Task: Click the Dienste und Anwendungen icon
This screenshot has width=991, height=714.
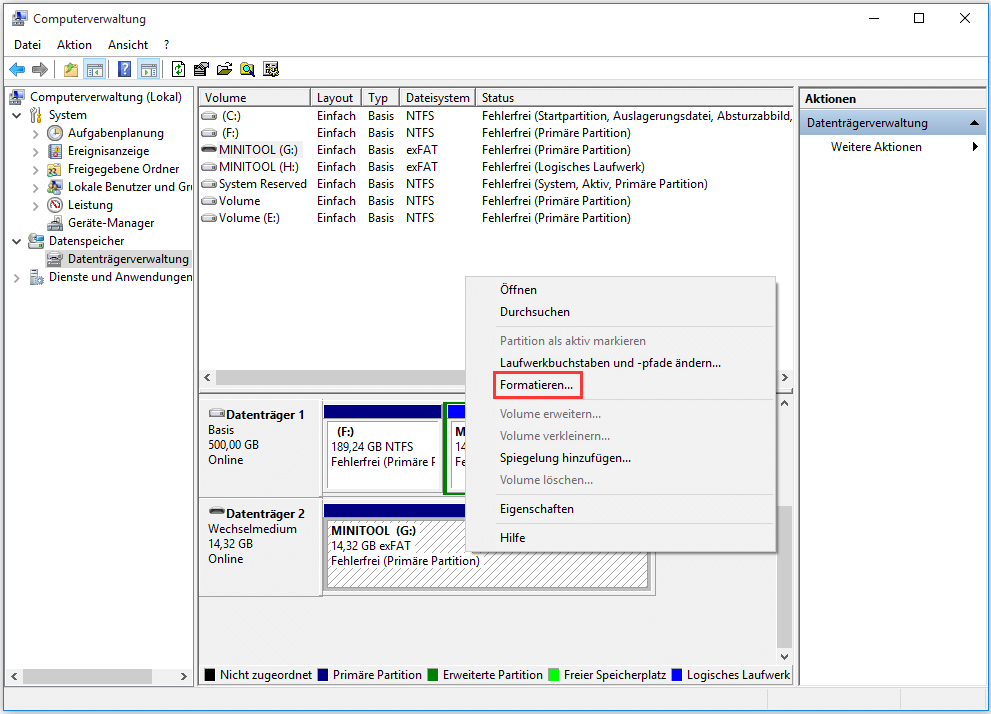Action: (x=36, y=277)
